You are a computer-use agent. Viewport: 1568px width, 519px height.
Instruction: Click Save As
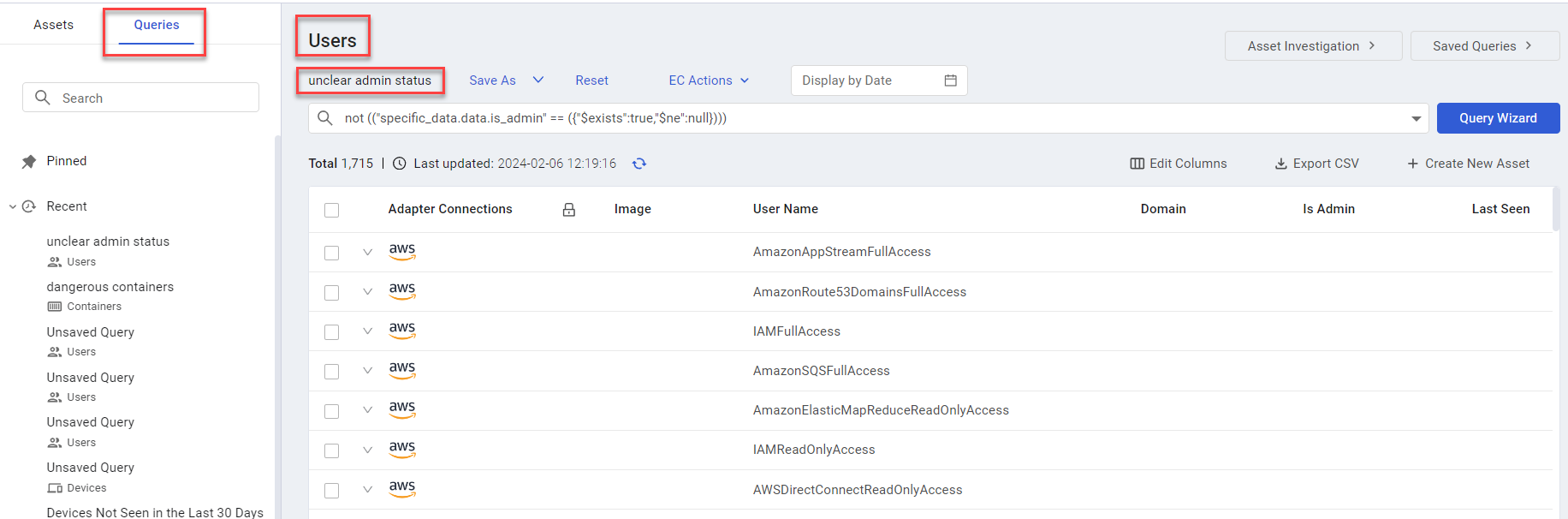click(x=492, y=81)
